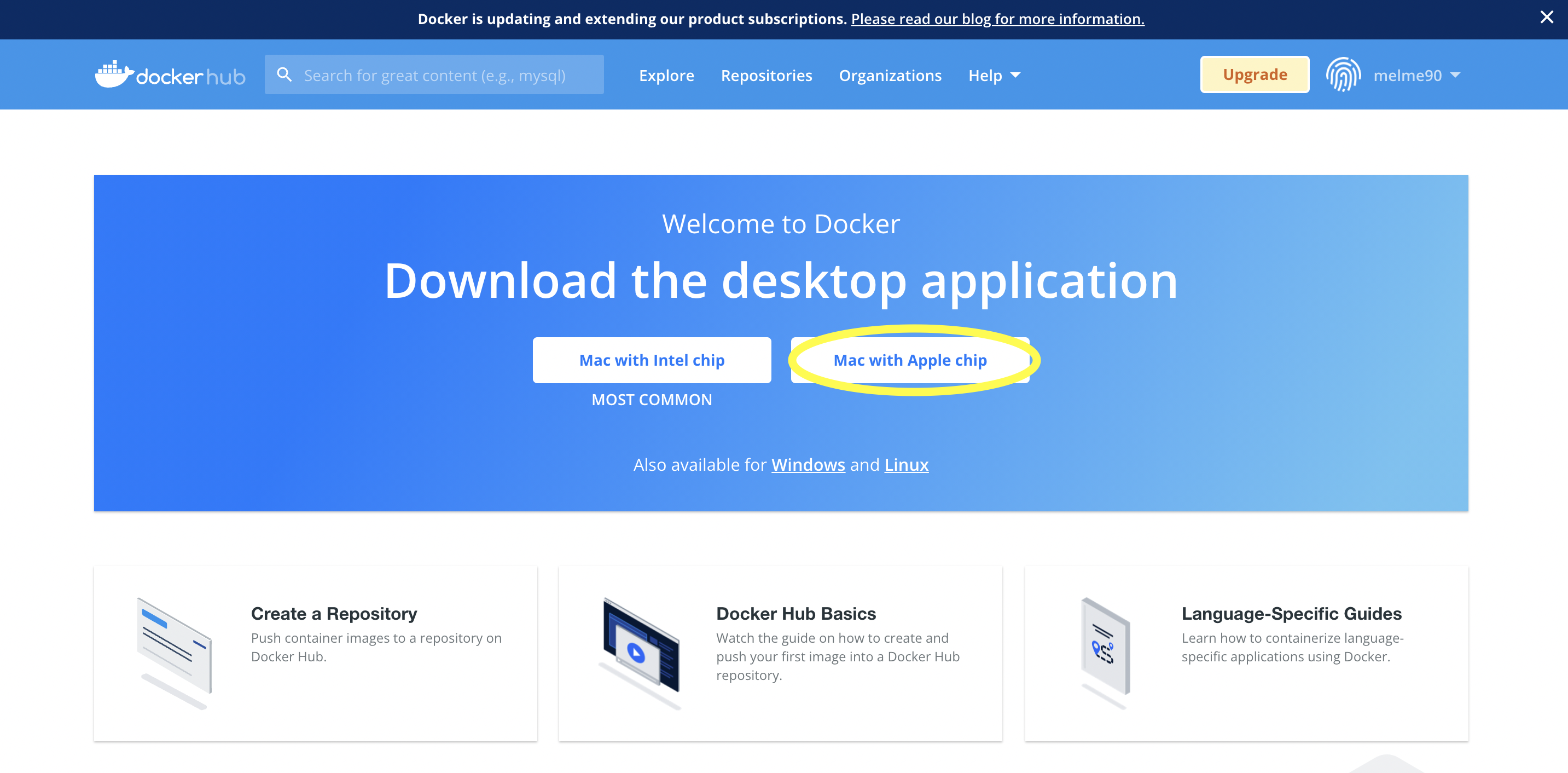The image size is (1568, 773).
Task: Open the Organizations nav item
Action: [x=890, y=76]
